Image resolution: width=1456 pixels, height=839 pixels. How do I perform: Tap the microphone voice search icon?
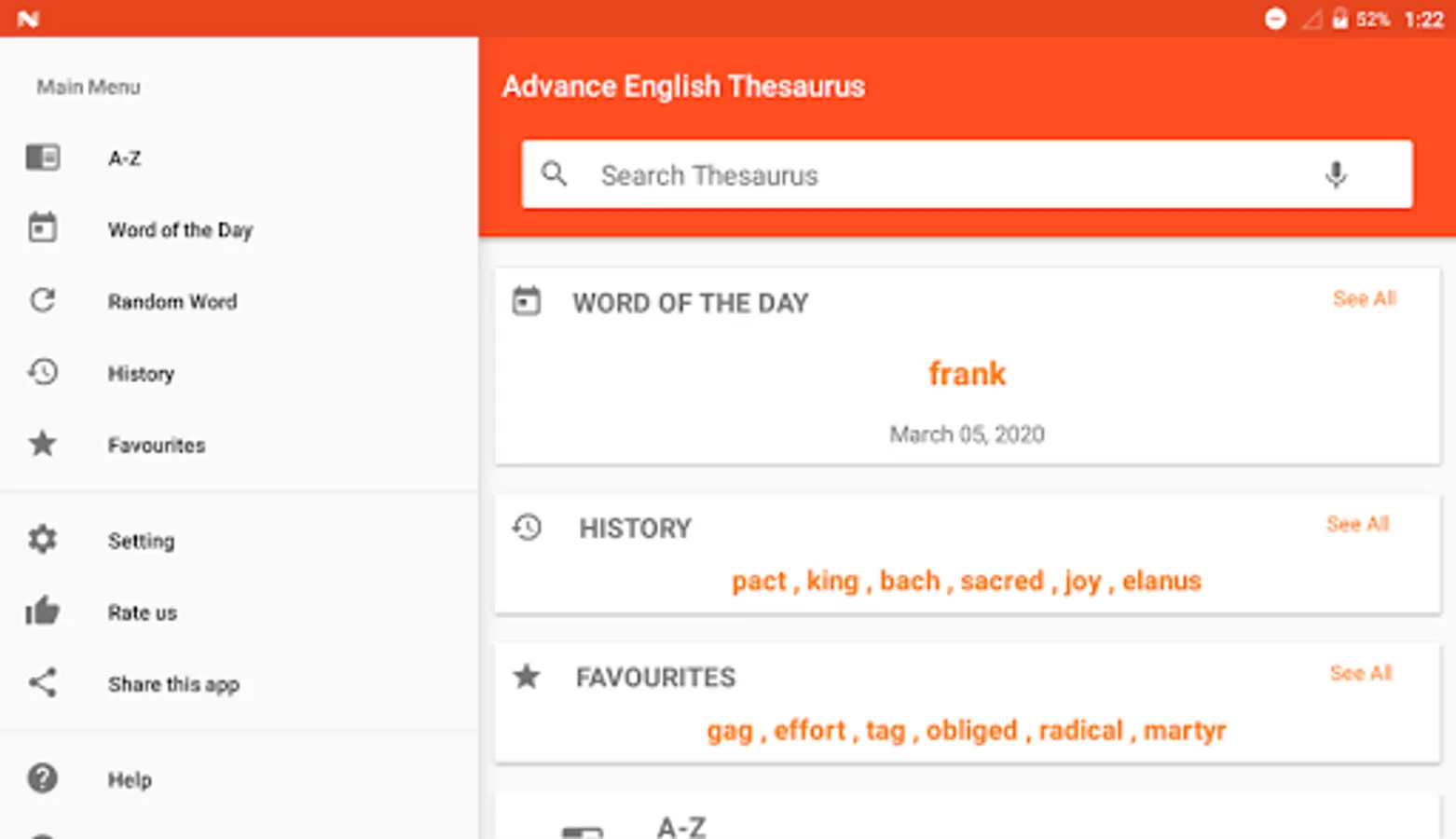pos(1335,174)
